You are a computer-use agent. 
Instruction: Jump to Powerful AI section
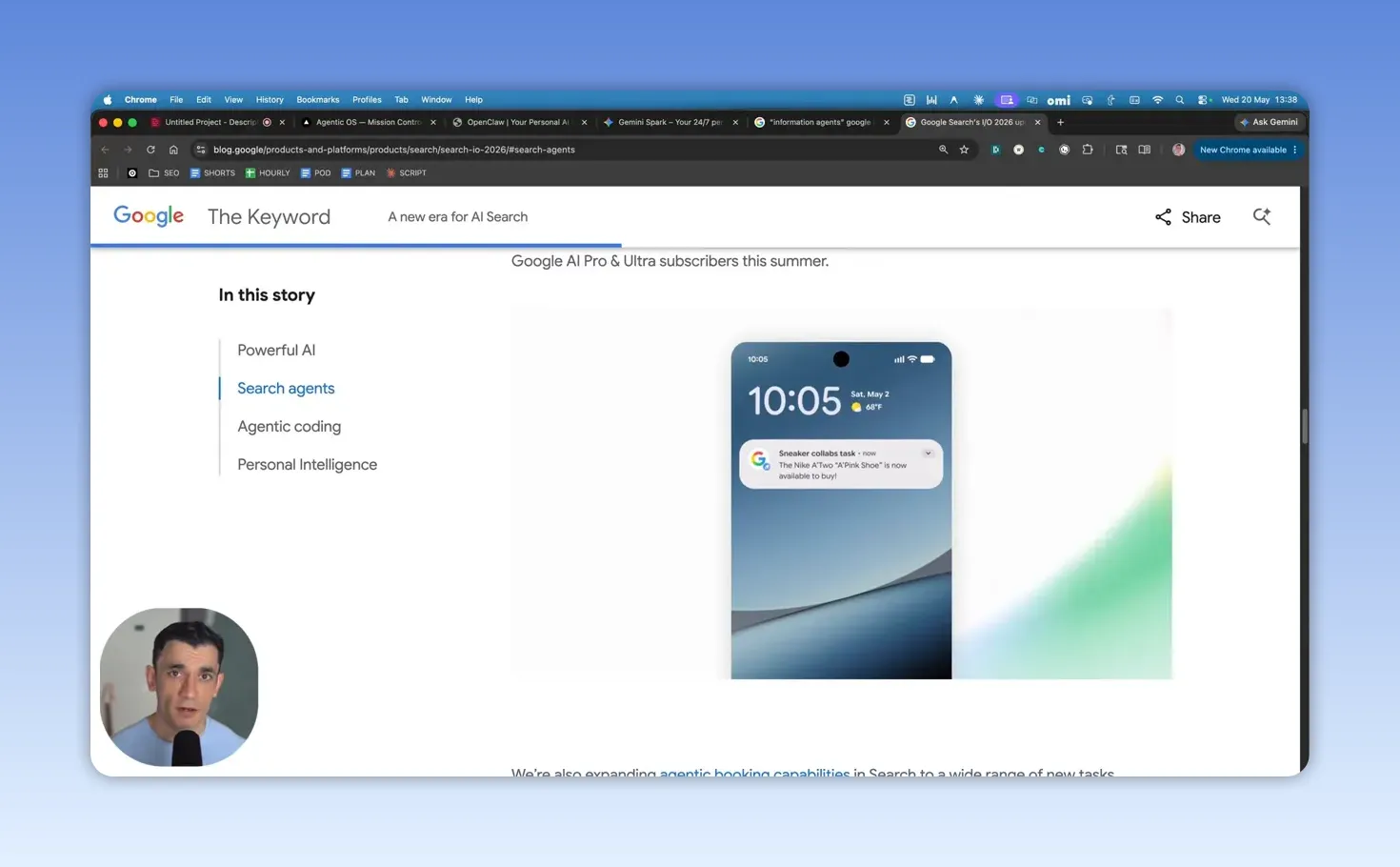click(276, 350)
